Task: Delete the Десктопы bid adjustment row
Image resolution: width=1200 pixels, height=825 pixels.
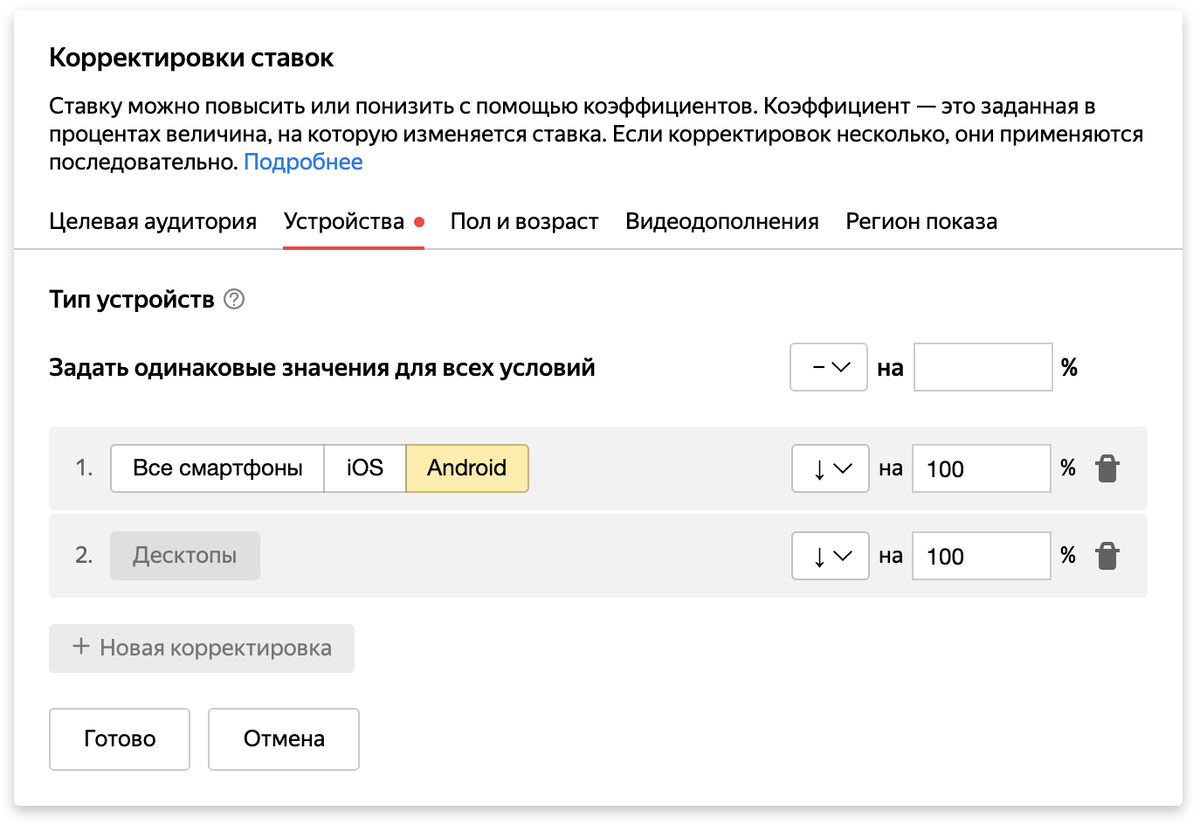Action: (1107, 556)
